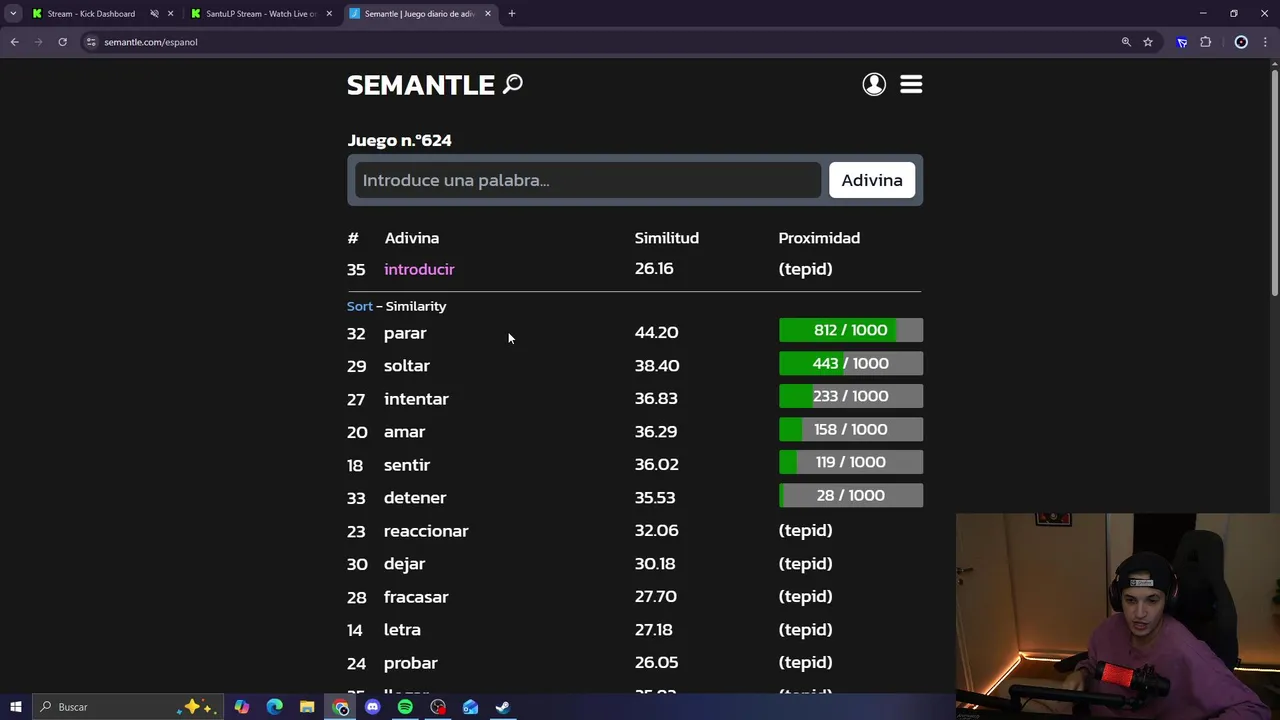Open File Explorer from the taskbar

307,707
